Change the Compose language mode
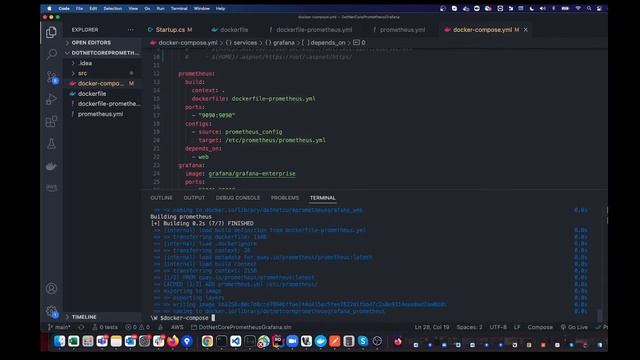This screenshot has width=640, height=360. [x=540, y=327]
